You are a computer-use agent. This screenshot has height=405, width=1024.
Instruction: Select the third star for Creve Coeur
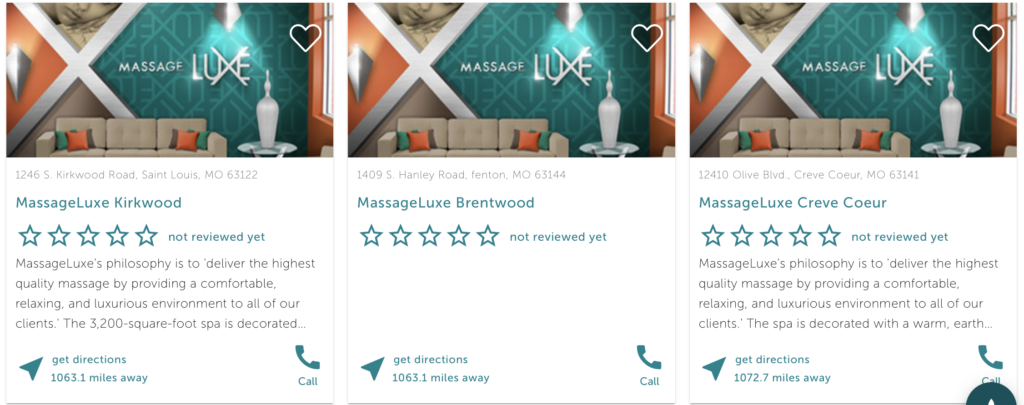771,236
